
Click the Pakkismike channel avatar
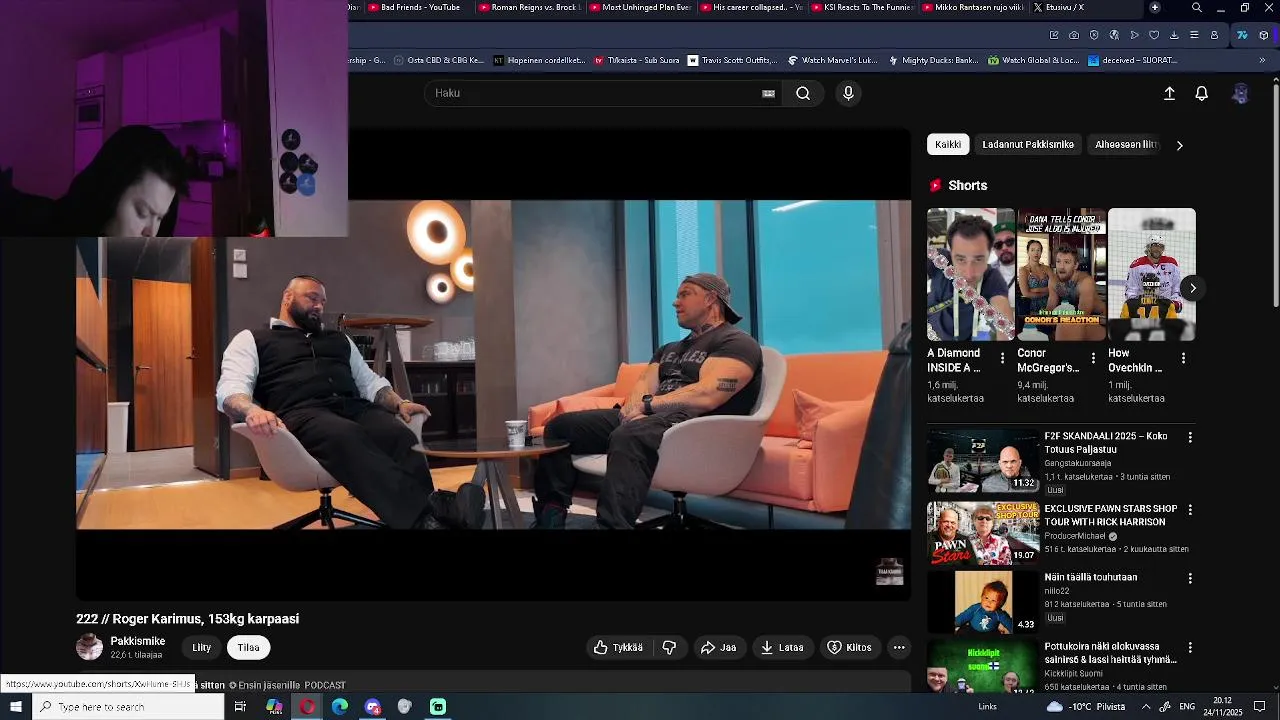[x=89, y=647]
